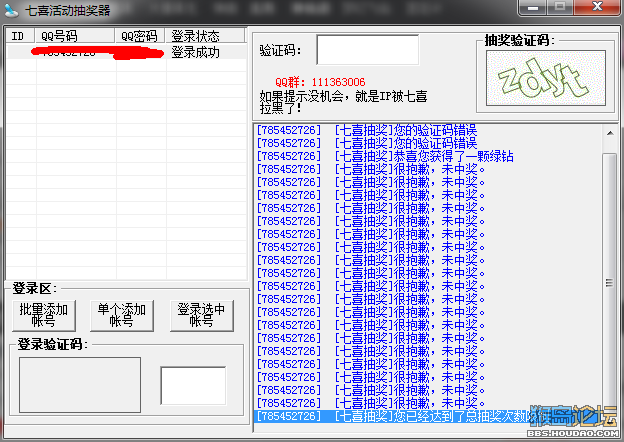
Task: Click the 单个添加帐号 button
Action: 122,315
